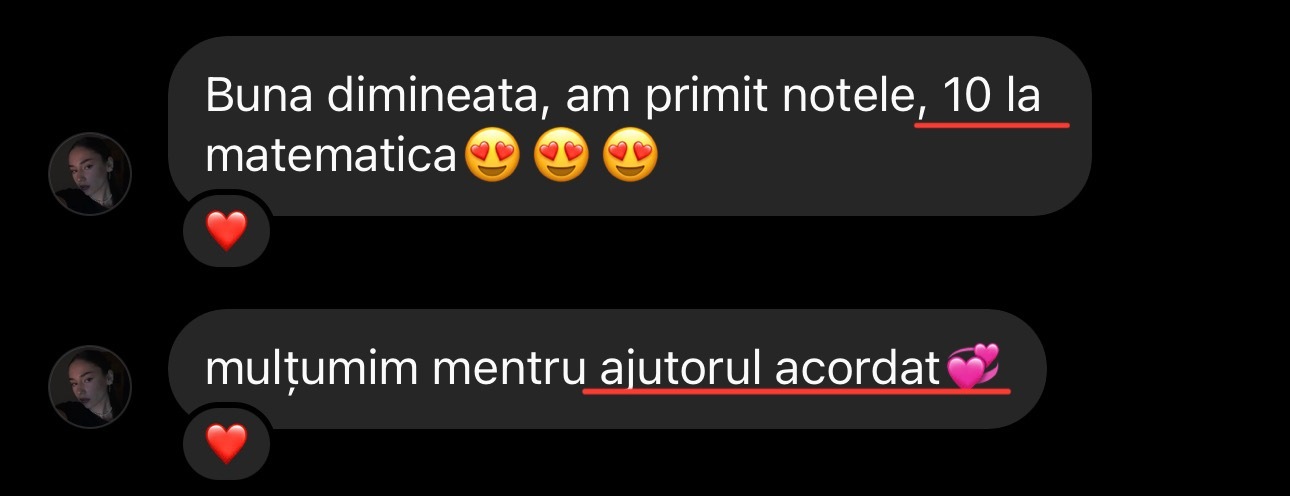Tap the red heart reaction under 'mulțumim' message
1290x496 pixels.
[x=226, y=444]
